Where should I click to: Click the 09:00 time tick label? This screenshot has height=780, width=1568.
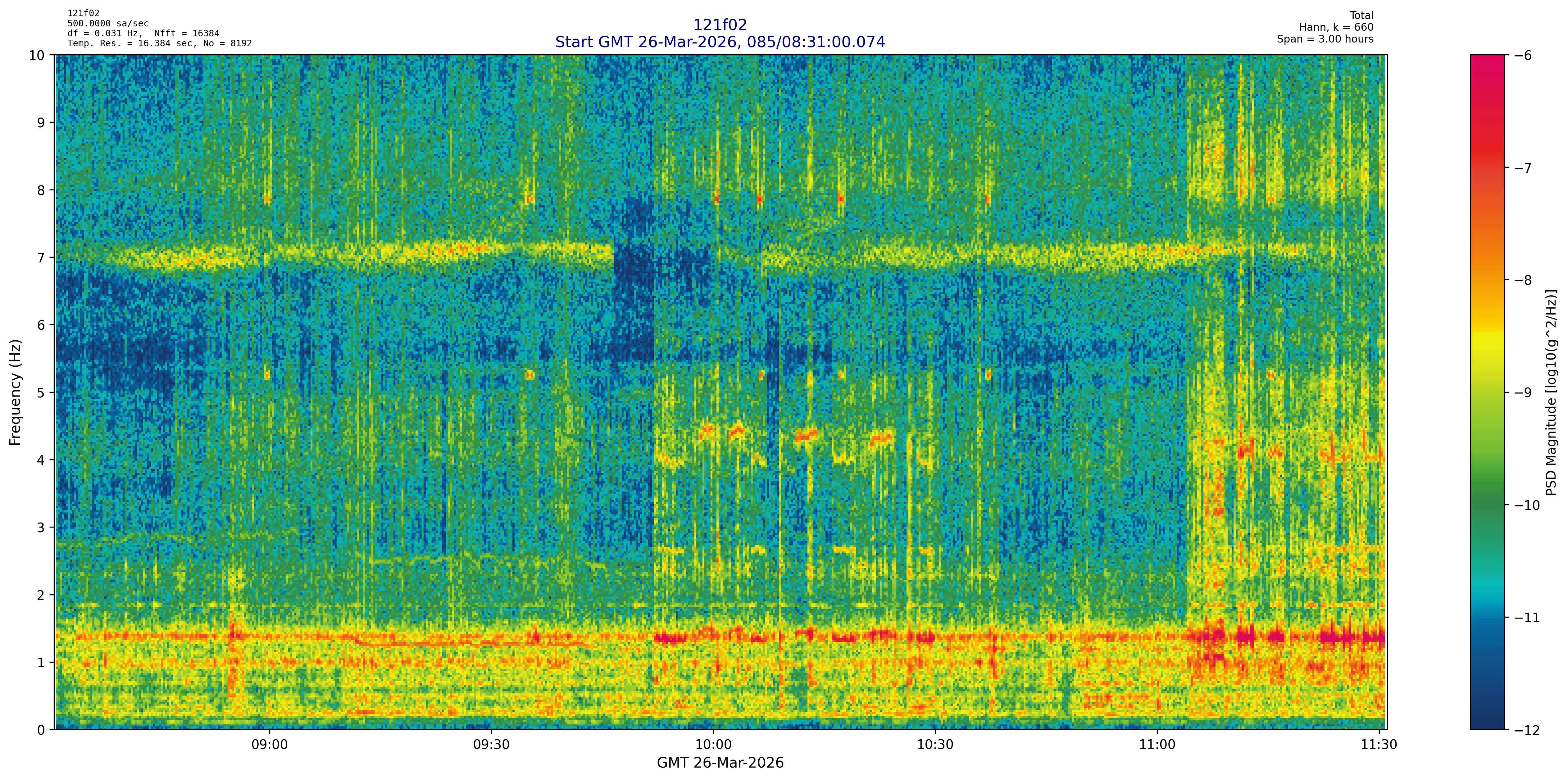coord(269,745)
